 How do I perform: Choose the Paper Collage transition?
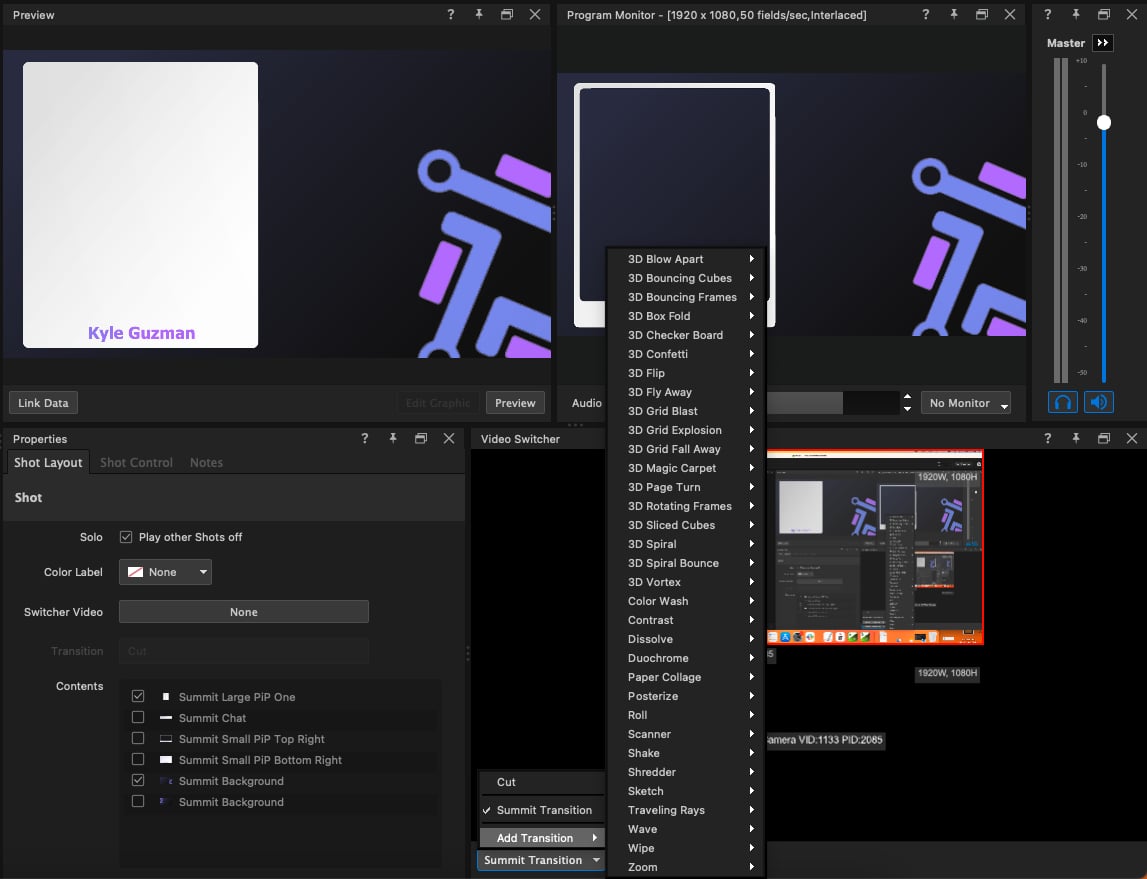(x=686, y=677)
